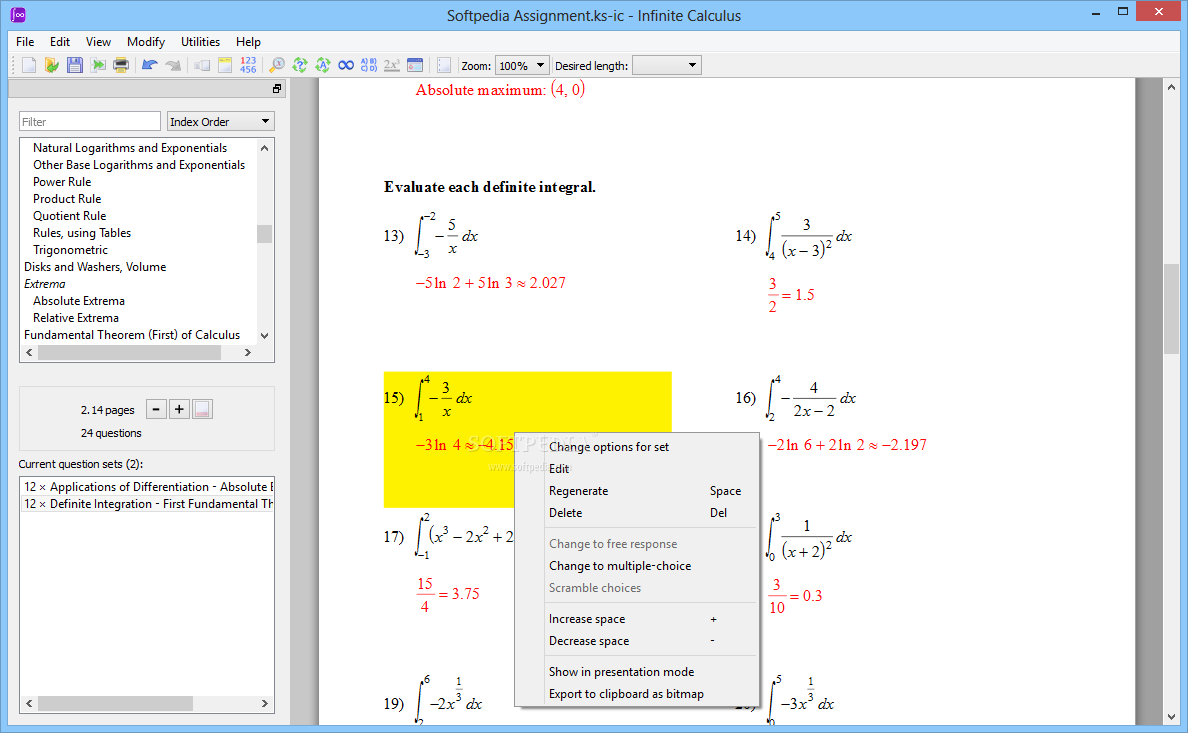The image size is (1188, 733).
Task: Click the green recycle A icon
Action: tap(323, 65)
